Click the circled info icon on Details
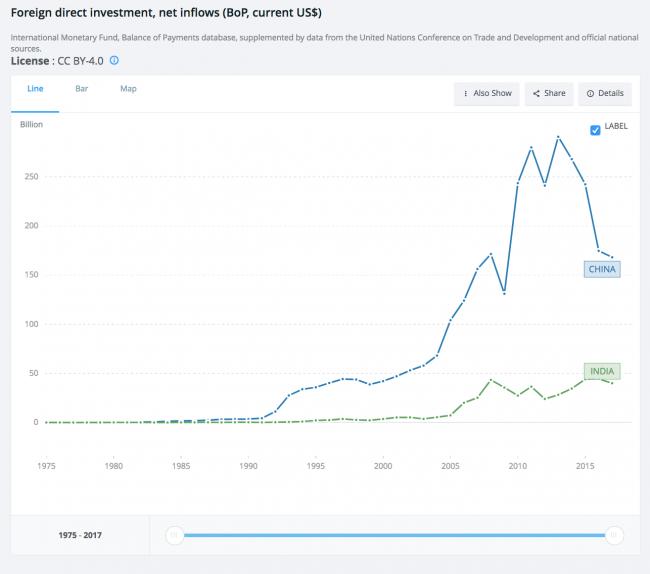 tap(590, 93)
